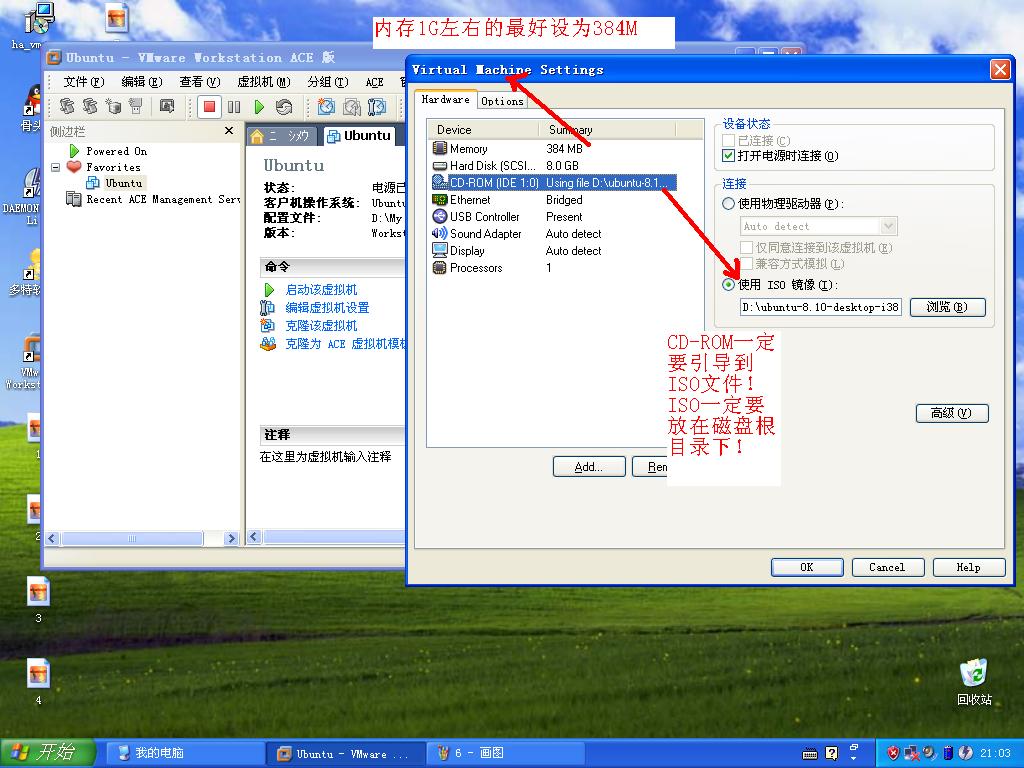The image size is (1024, 768).
Task: Select 使用物理驱动器 (Use physical drive) radio
Action: click(728, 204)
